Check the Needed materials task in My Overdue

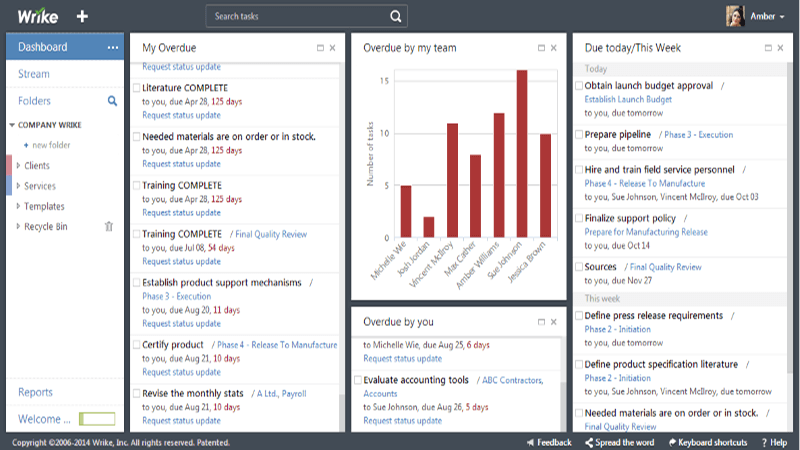click(137, 137)
